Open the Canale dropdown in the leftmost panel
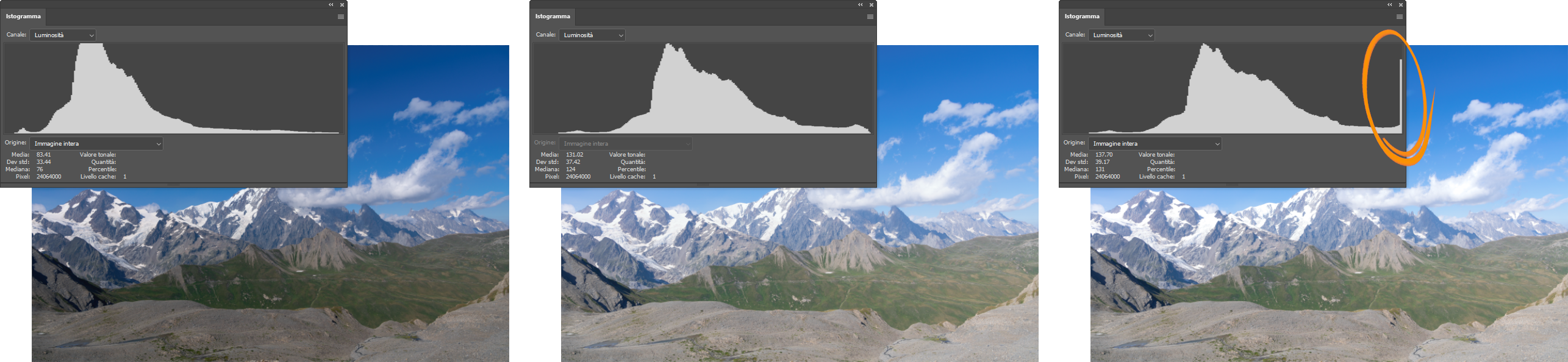The image size is (1568, 362). tap(63, 35)
